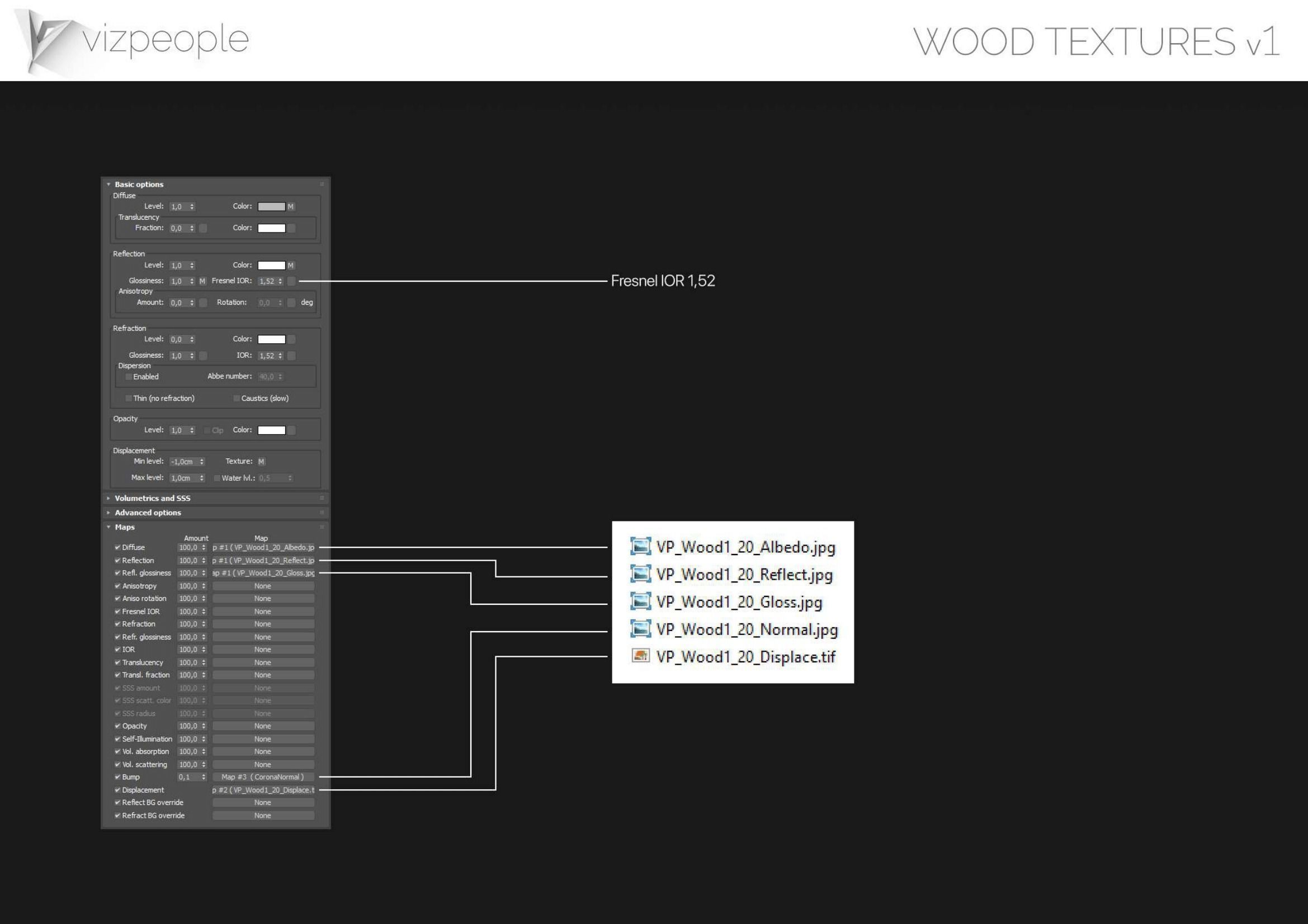Click the Reflection Glossiness map M button
Screen dimensions: 1308x924
pos(202,281)
